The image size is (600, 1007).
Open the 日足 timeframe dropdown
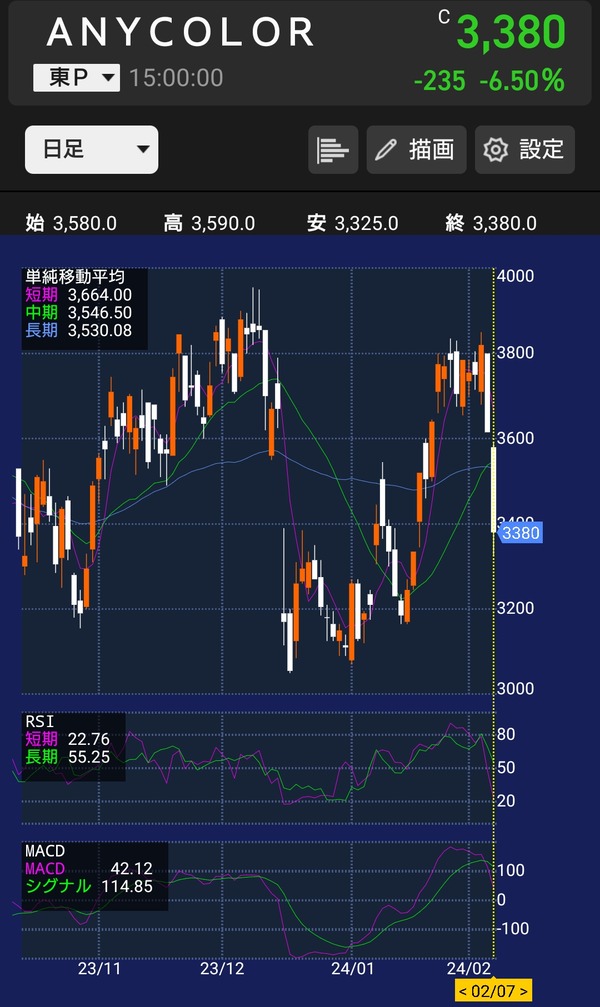coord(91,150)
